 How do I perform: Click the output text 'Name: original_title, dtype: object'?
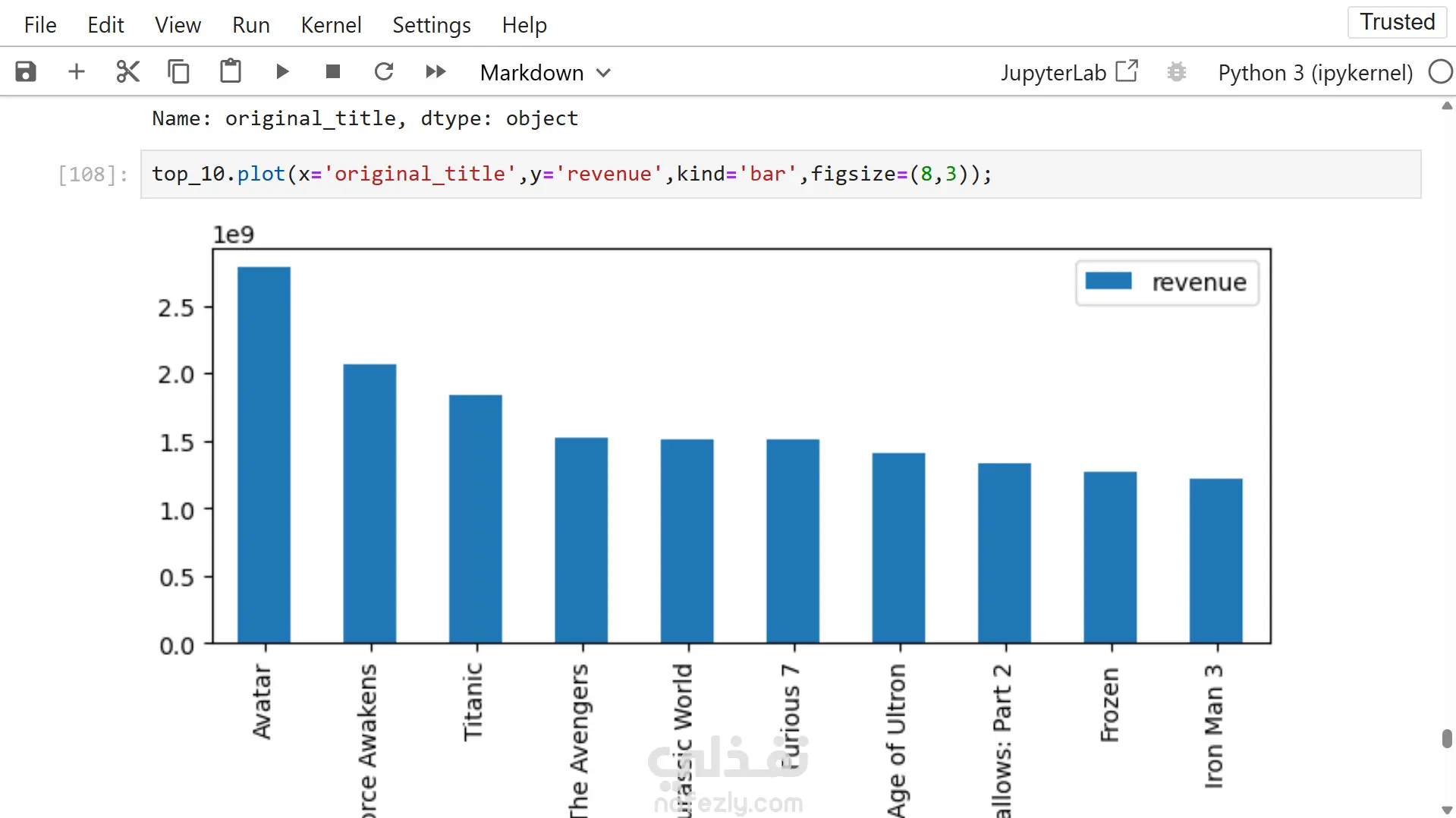click(365, 118)
